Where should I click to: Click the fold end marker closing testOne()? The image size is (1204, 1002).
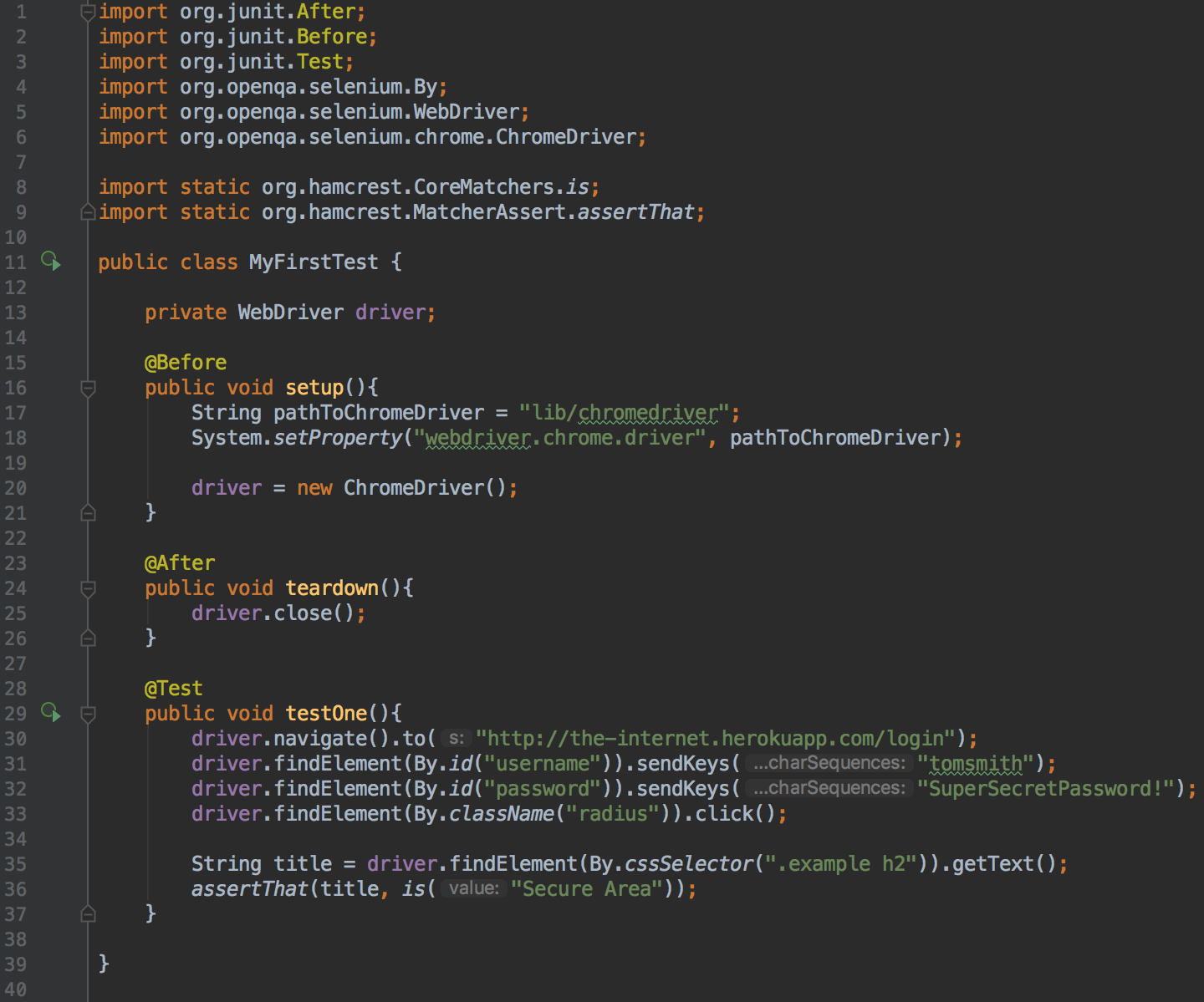88,914
